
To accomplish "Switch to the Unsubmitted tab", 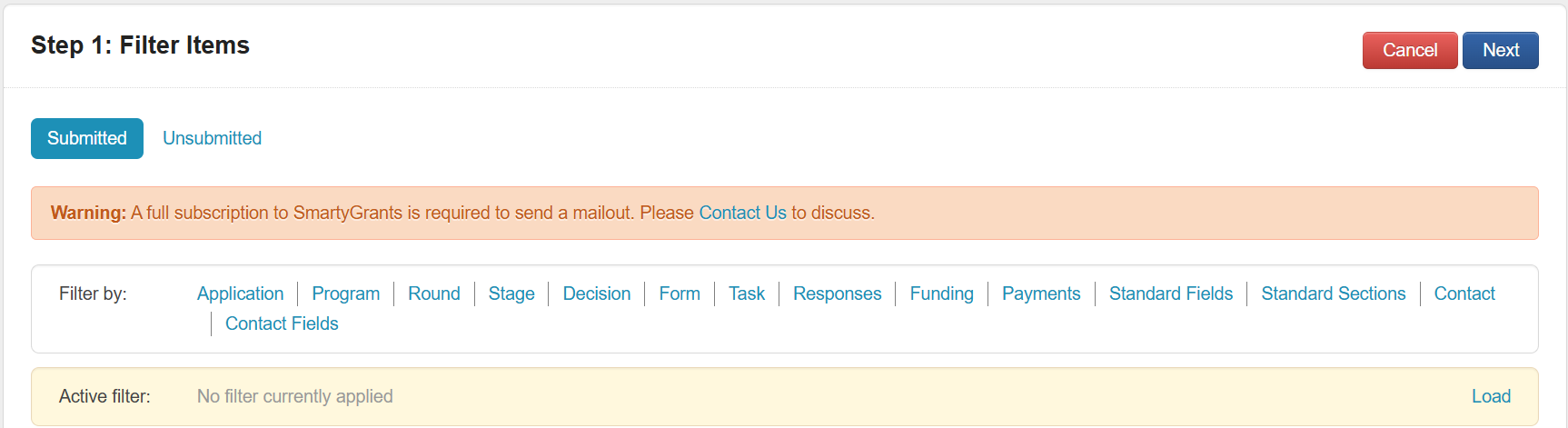I will (x=212, y=138).
